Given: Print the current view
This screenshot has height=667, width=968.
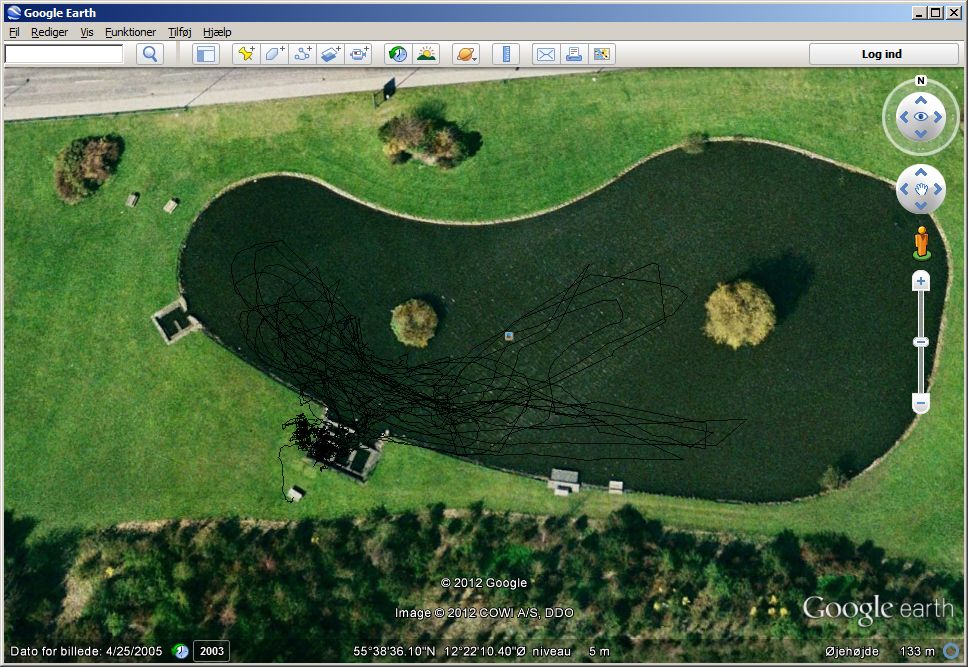Looking at the screenshot, I should [574, 54].
